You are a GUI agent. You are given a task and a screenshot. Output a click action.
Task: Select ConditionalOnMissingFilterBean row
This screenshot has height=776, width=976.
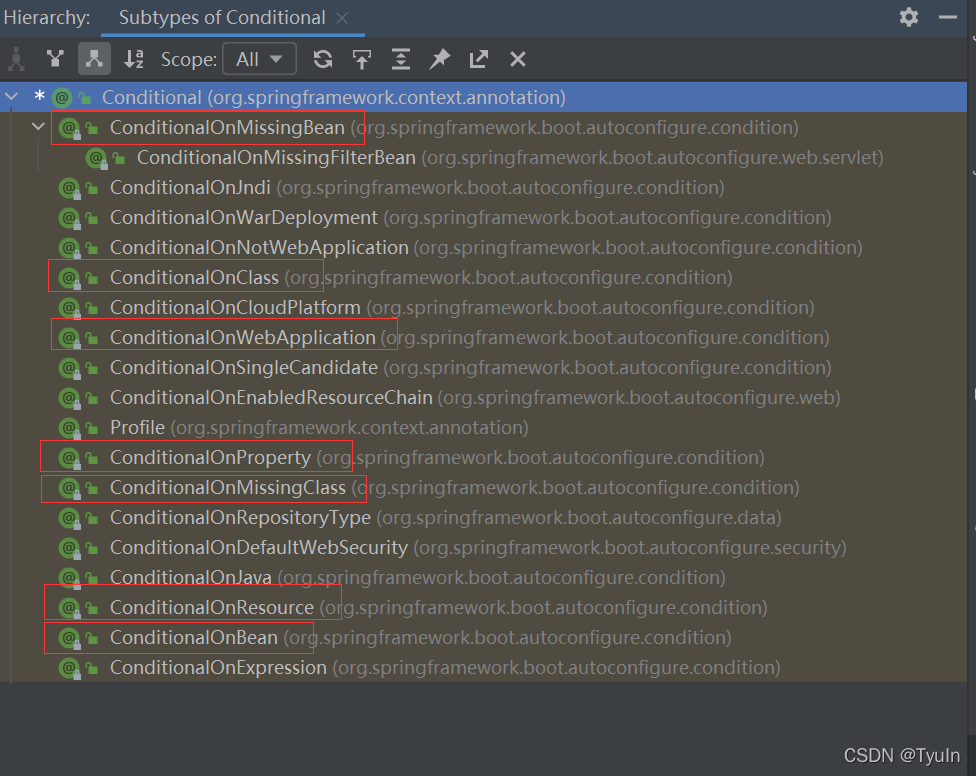tap(483, 157)
